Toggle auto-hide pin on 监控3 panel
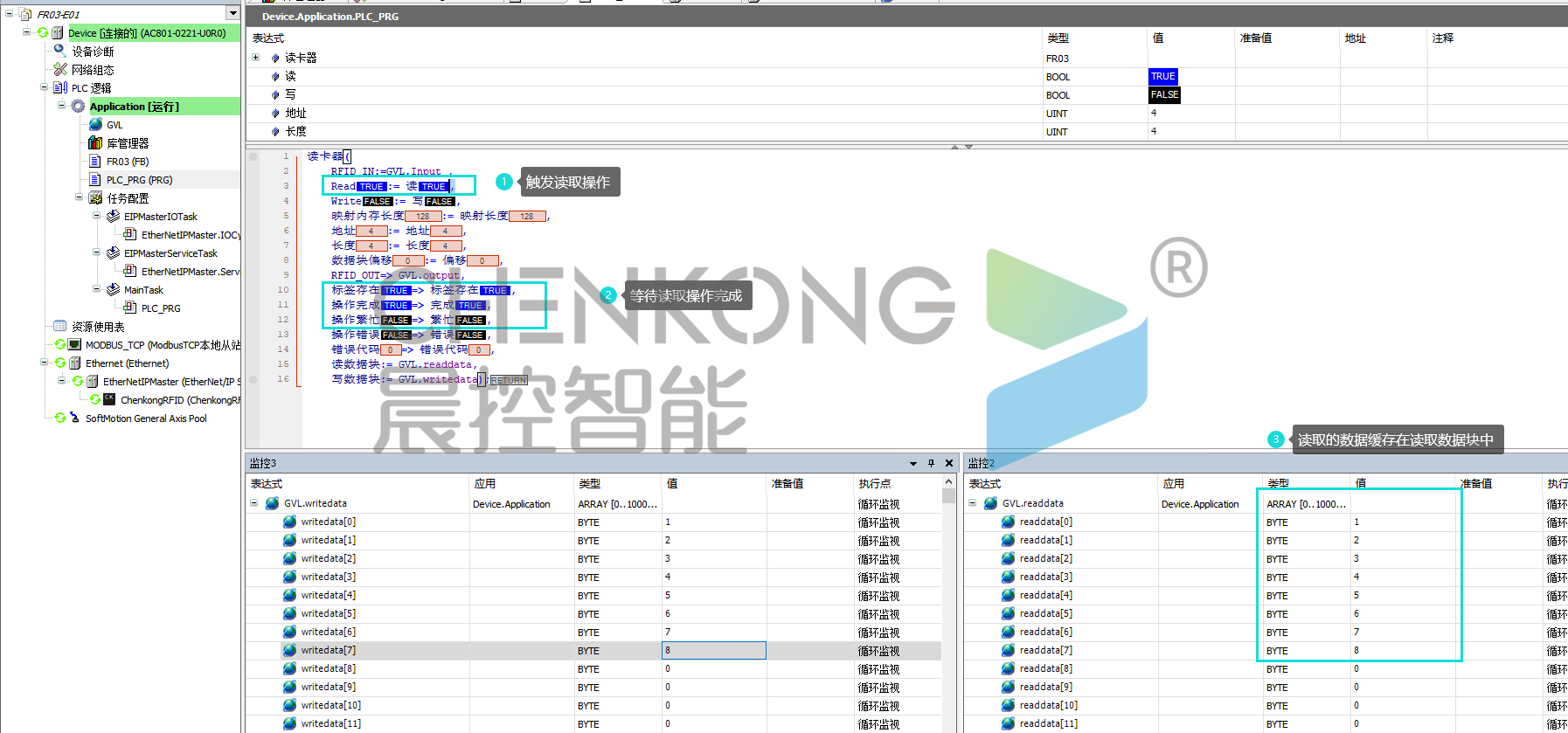1568x733 pixels. (931, 463)
